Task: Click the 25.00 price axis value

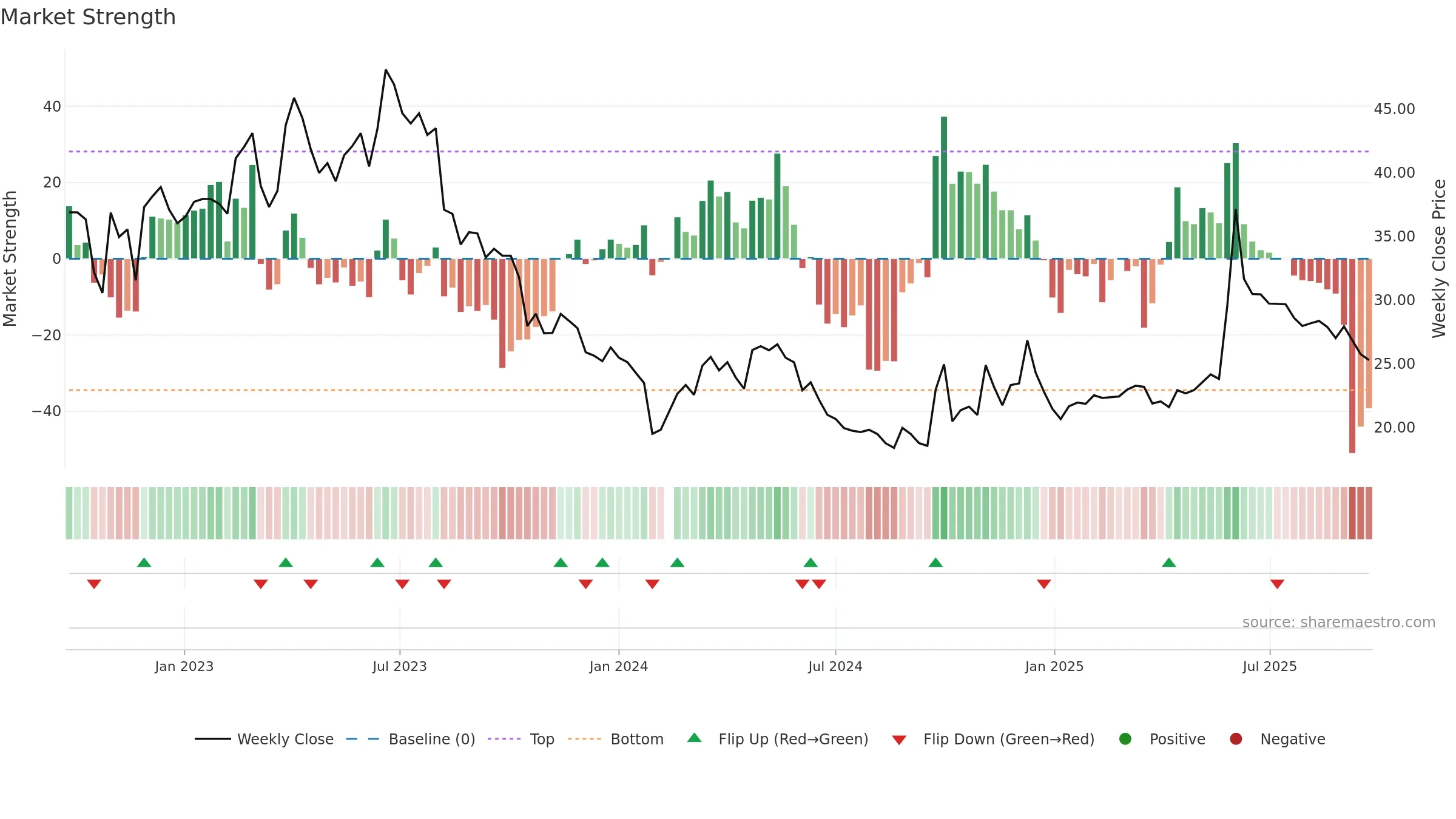Action: pyautogui.click(x=1394, y=364)
